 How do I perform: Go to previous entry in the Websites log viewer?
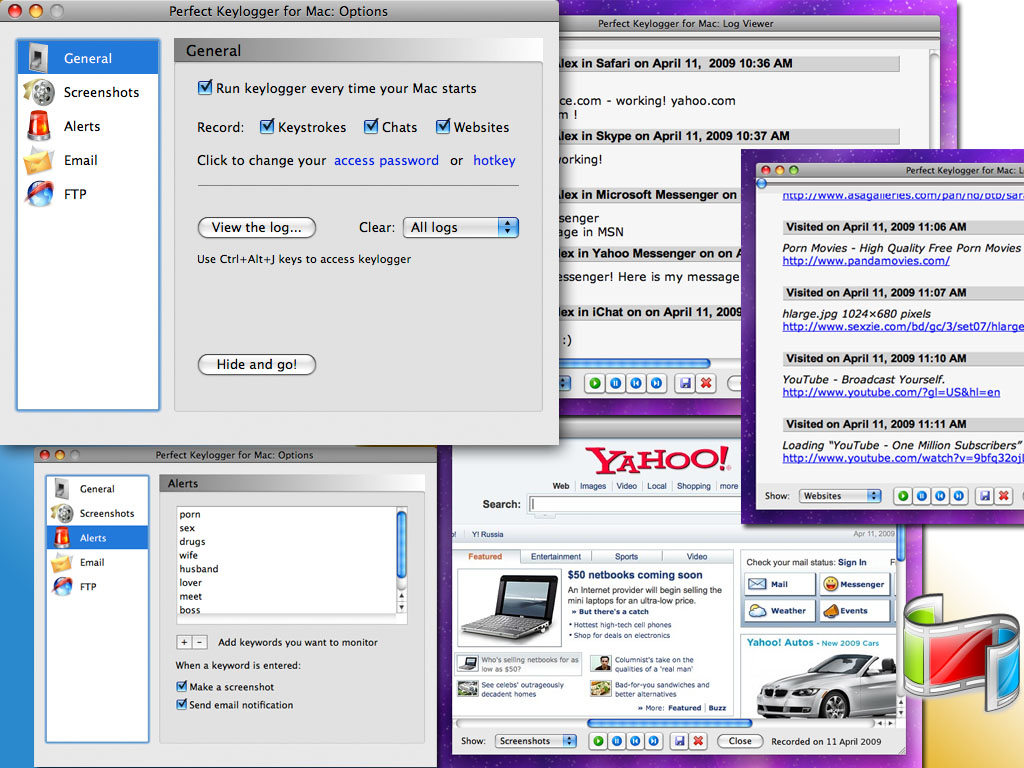[x=940, y=496]
